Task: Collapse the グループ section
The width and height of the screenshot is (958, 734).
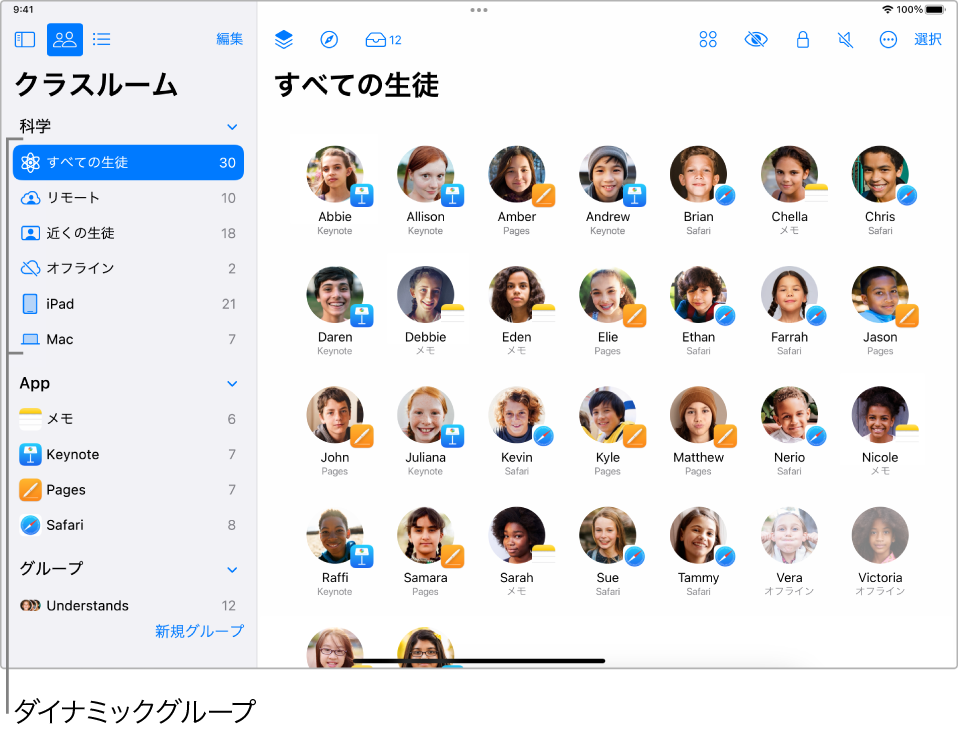Action: [232, 568]
